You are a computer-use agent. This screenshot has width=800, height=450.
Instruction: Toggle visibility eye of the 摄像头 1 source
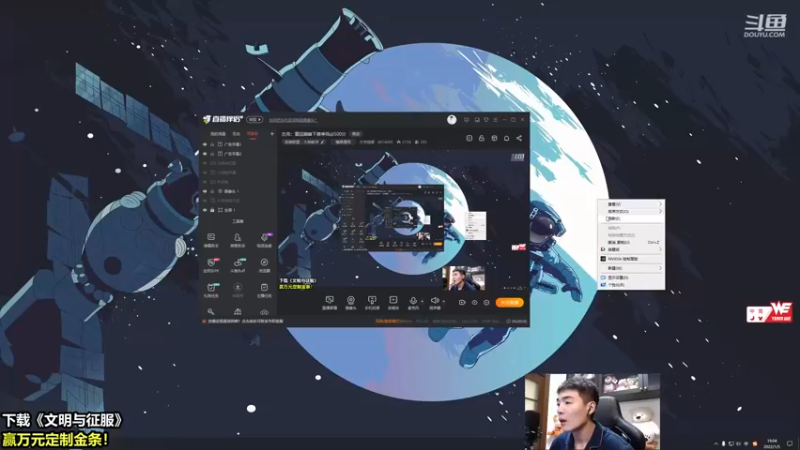pyautogui.click(x=205, y=191)
